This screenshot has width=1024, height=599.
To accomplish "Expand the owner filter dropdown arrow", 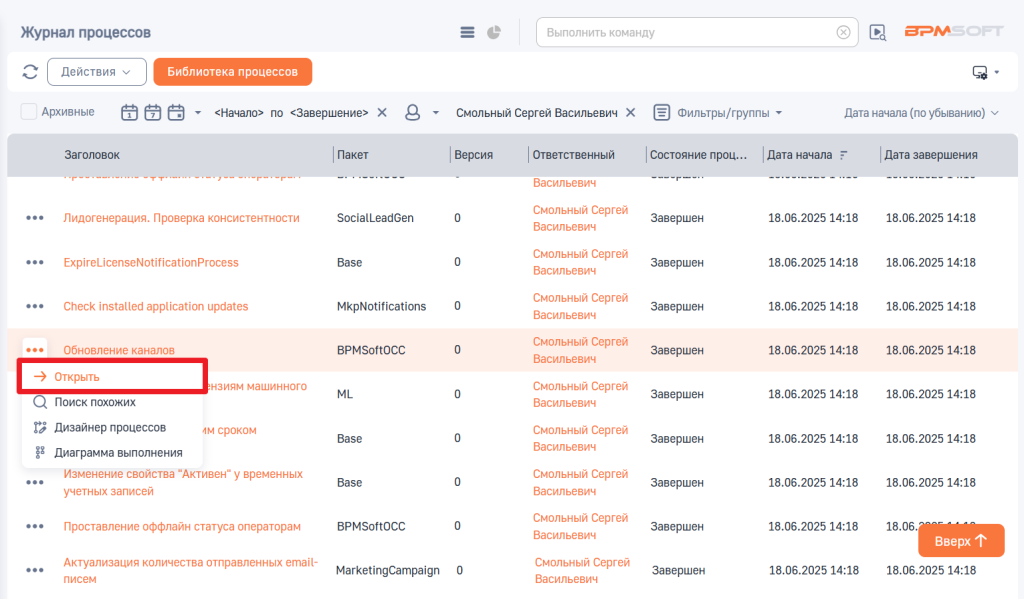I will (x=436, y=112).
